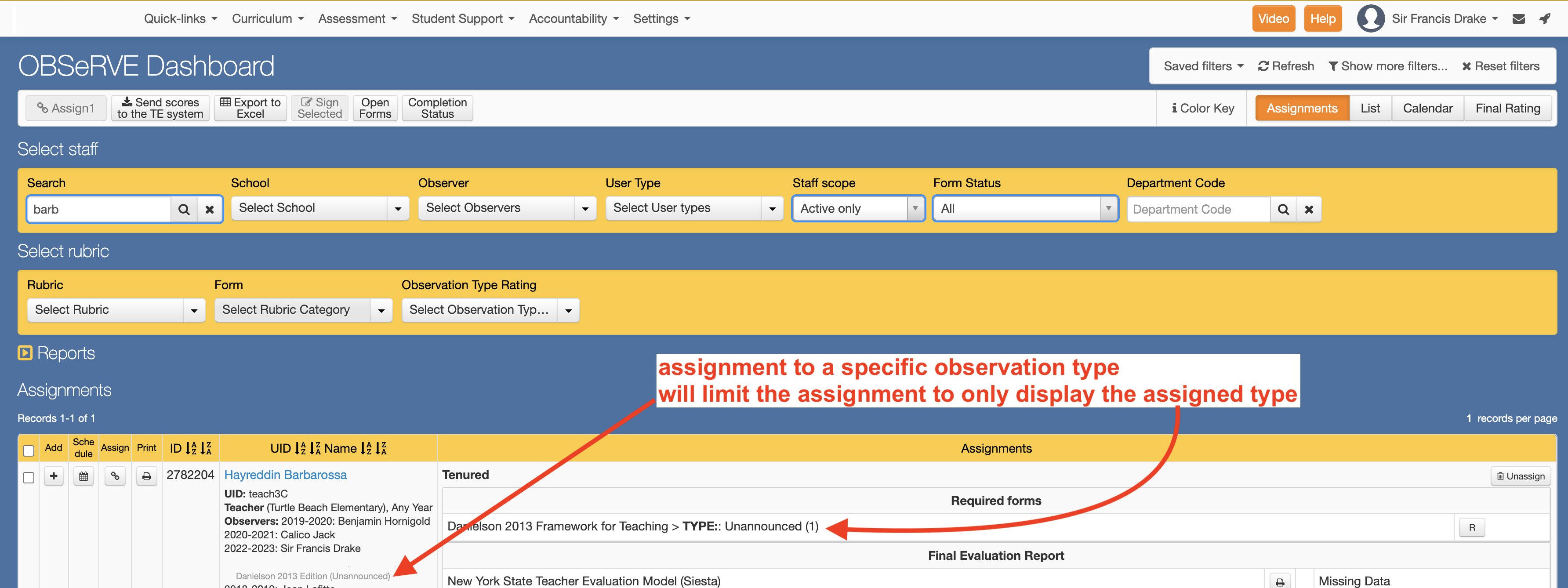The height and width of the screenshot is (588, 1568).
Task: Click the printer icon in Print column
Action: 146,476
